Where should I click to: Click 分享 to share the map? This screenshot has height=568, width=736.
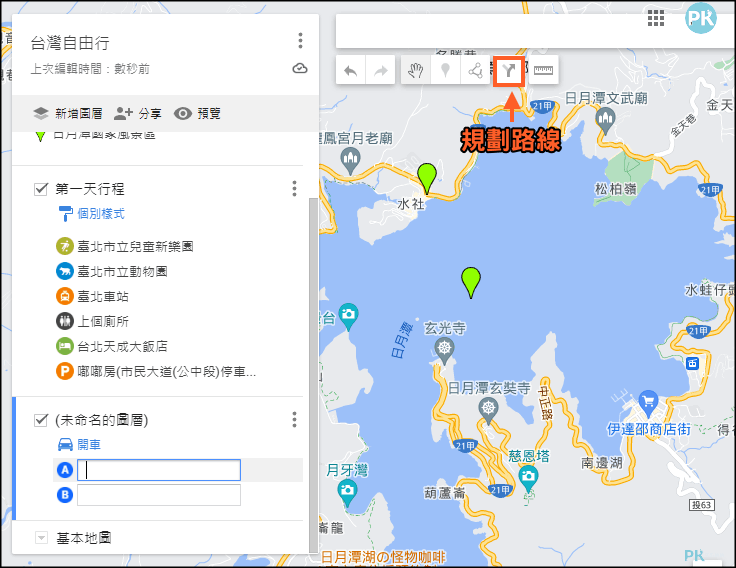[x=138, y=113]
